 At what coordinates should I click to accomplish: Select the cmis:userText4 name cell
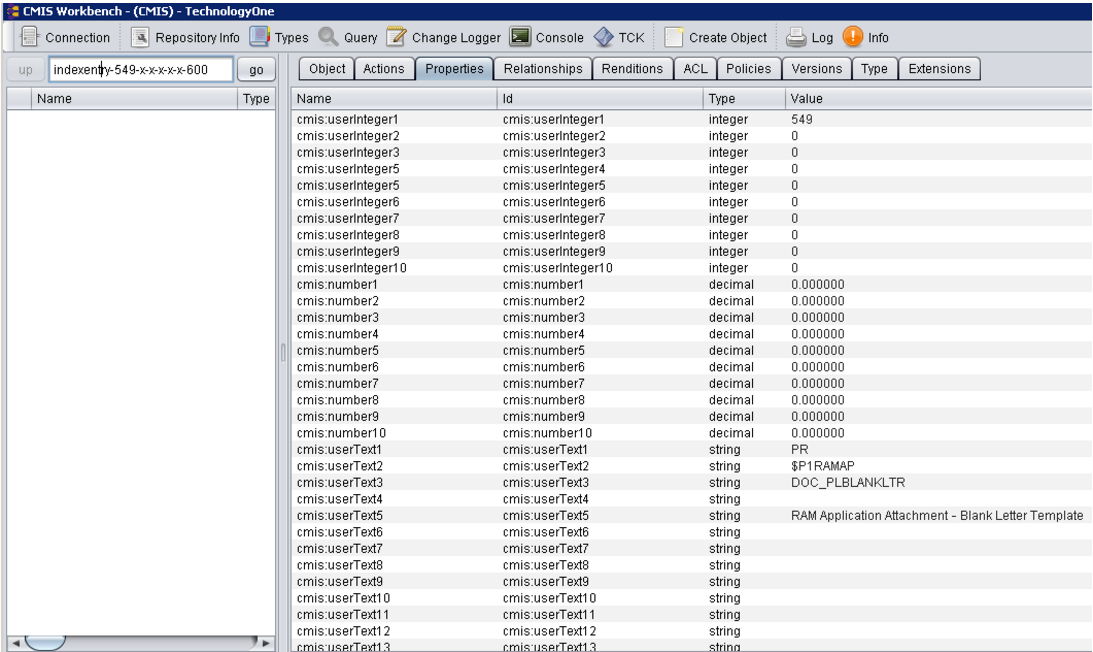339,499
